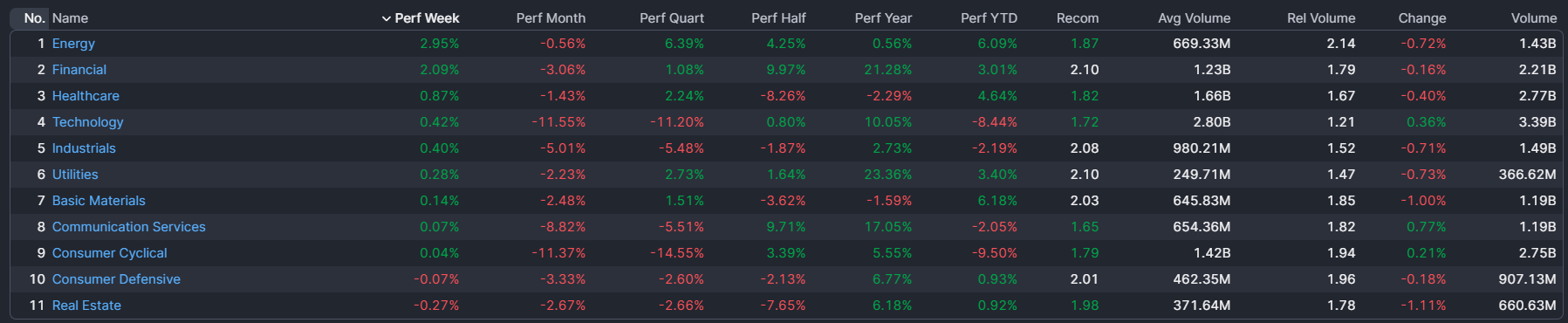1568x323 pixels.
Task: Open Communication Services sector
Action: (x=129, y=227)
